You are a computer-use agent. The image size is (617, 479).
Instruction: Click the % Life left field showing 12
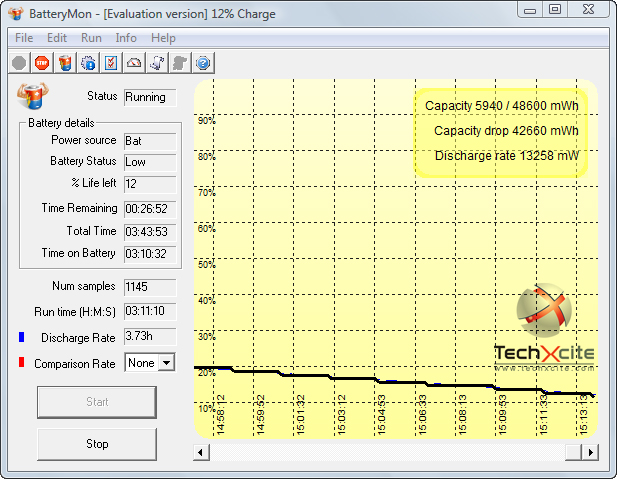(150, 184)
